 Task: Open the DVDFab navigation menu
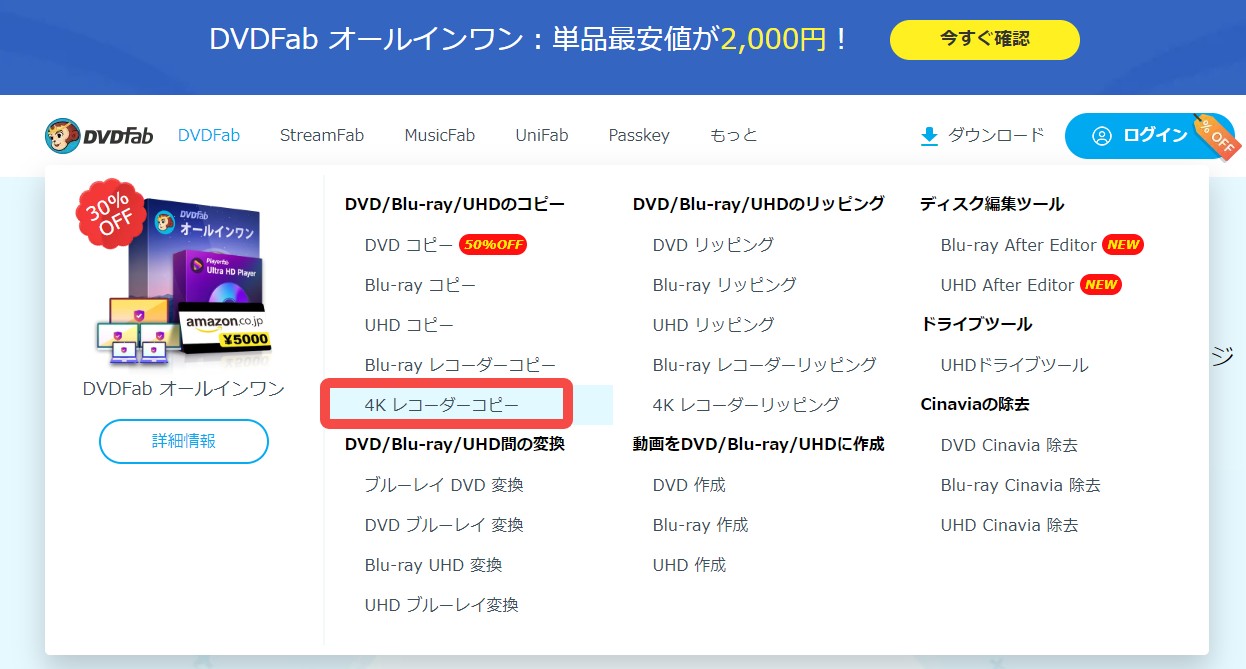tap(209, 135)
